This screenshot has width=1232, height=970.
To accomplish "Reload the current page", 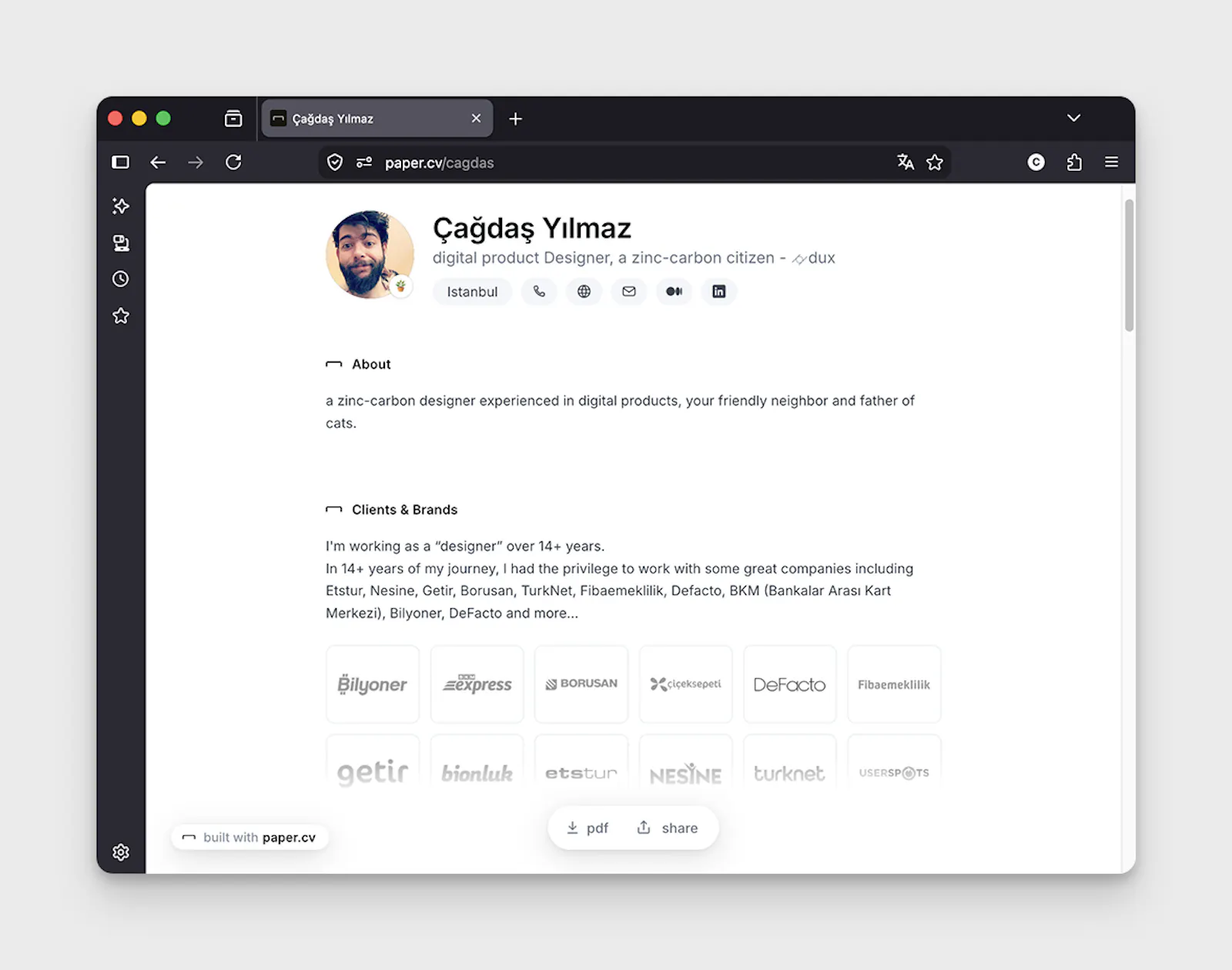I will coord(233,162).
